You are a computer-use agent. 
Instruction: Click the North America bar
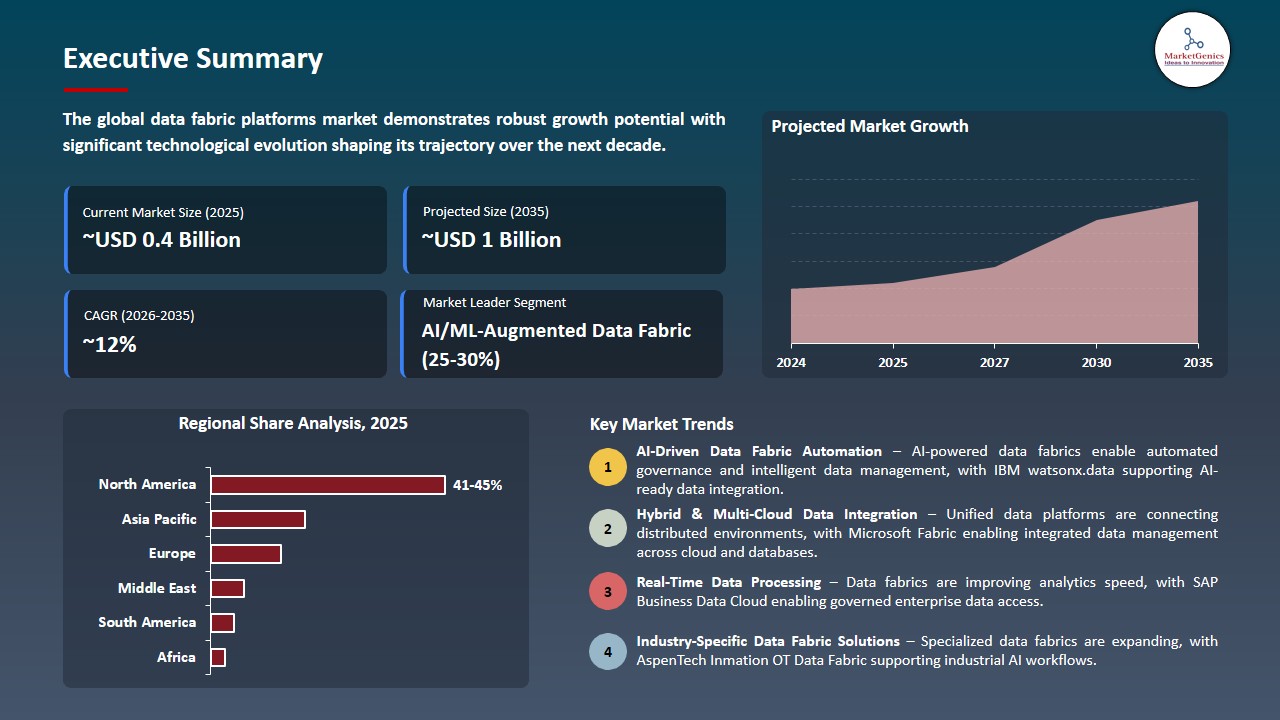[328, 485]
